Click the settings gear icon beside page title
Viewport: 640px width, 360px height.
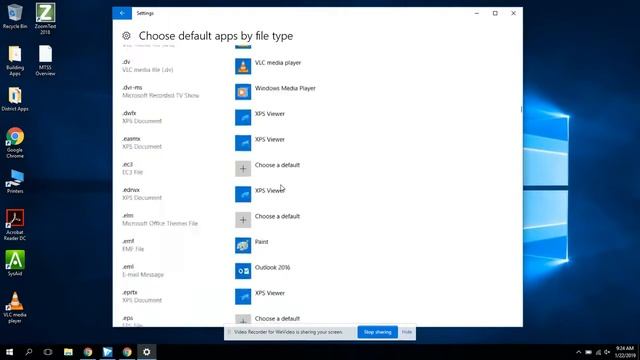[x=127, y=36]
